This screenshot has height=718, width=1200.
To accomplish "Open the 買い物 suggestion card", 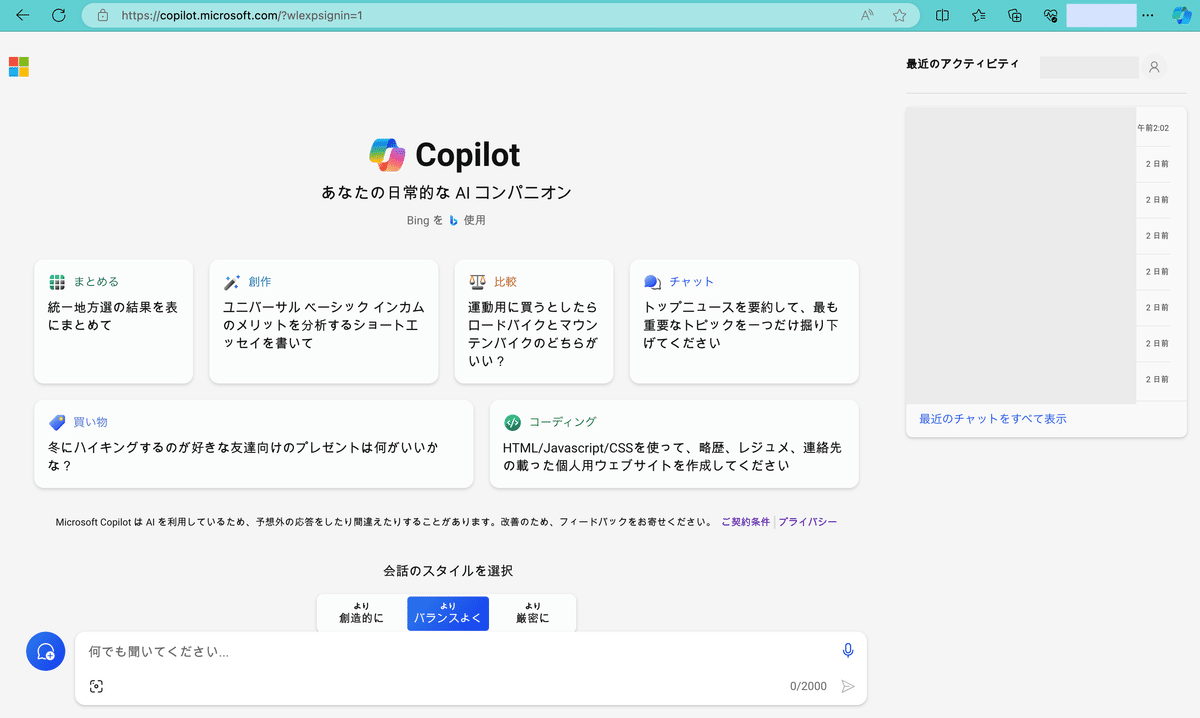I will tap(254, 444).
